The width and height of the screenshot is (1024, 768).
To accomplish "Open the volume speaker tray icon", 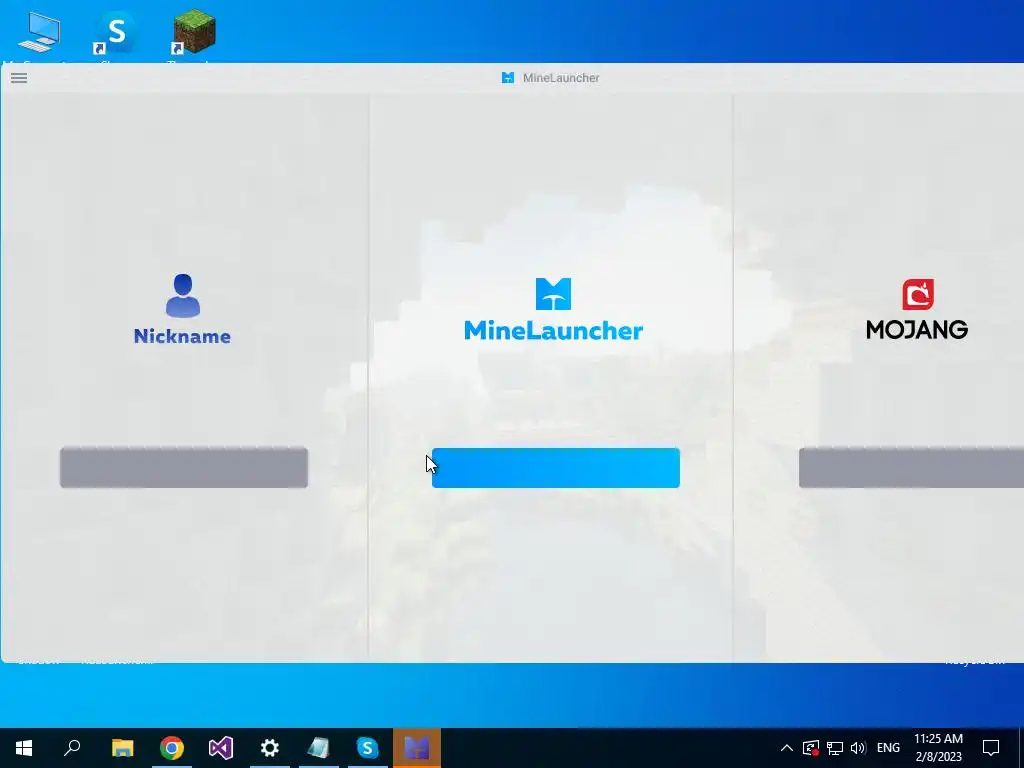I will click(858, 748).
